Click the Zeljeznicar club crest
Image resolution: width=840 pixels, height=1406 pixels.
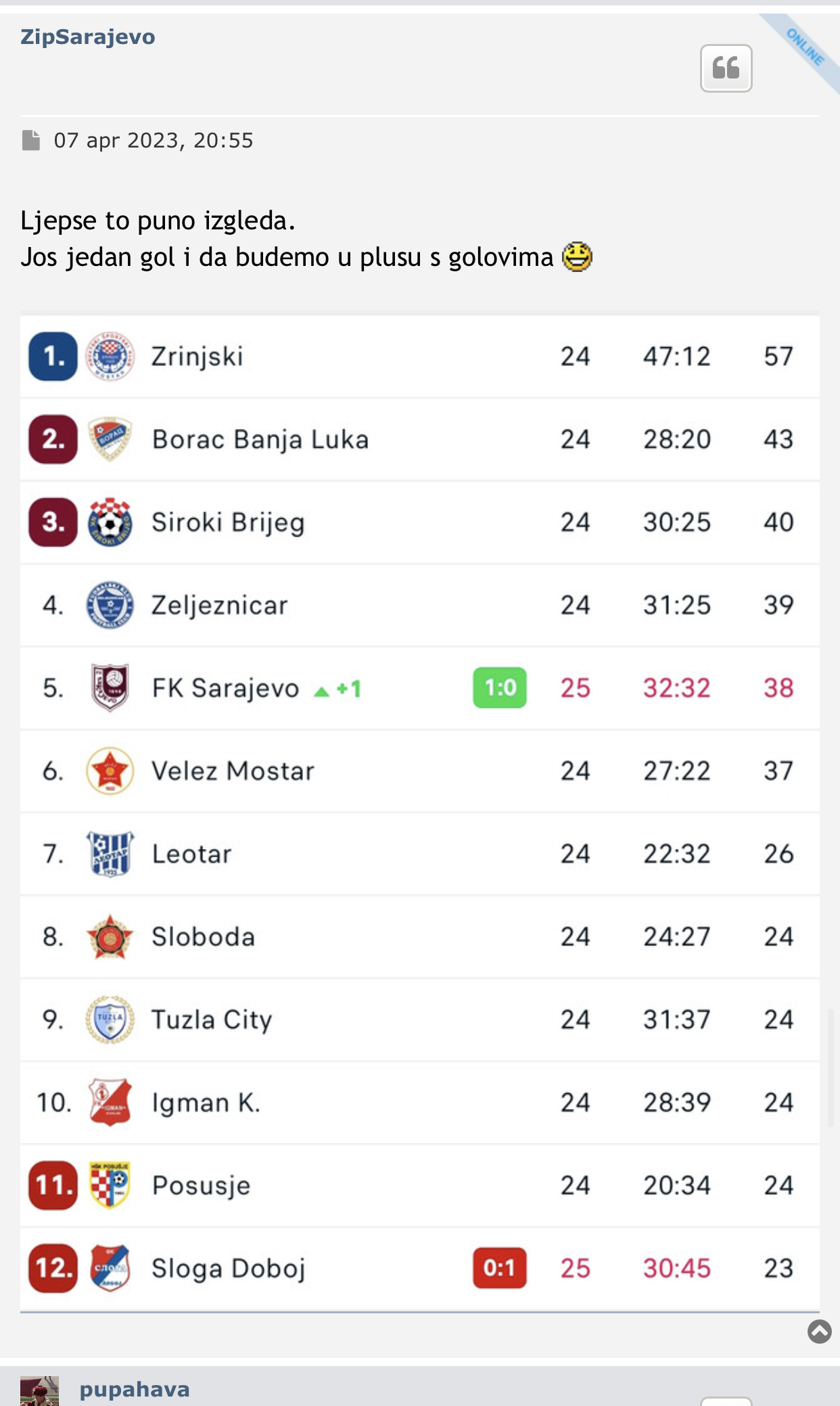(110, 605)
